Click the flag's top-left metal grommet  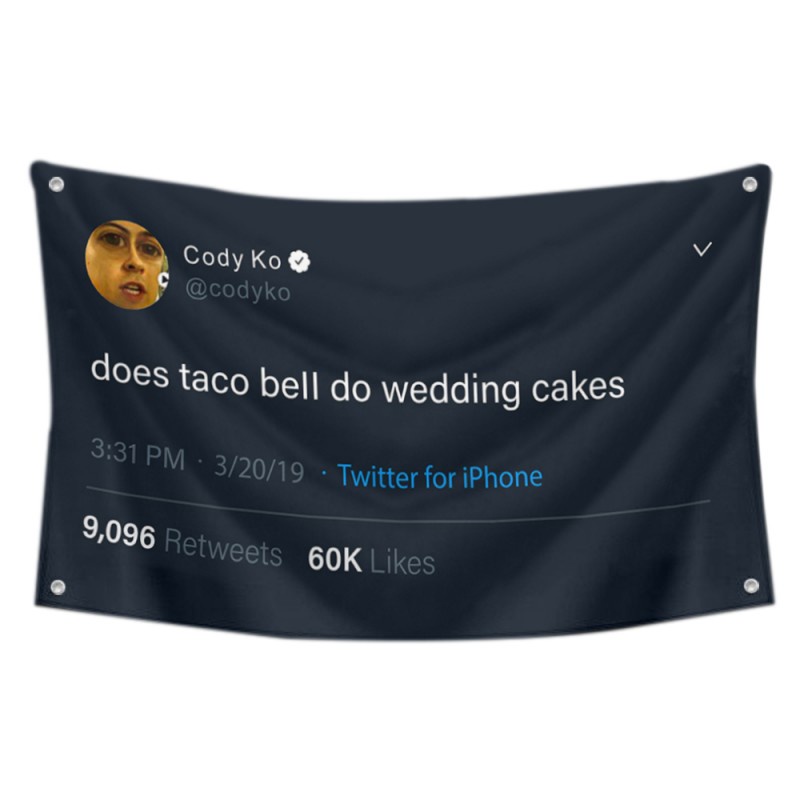(57, 184)
